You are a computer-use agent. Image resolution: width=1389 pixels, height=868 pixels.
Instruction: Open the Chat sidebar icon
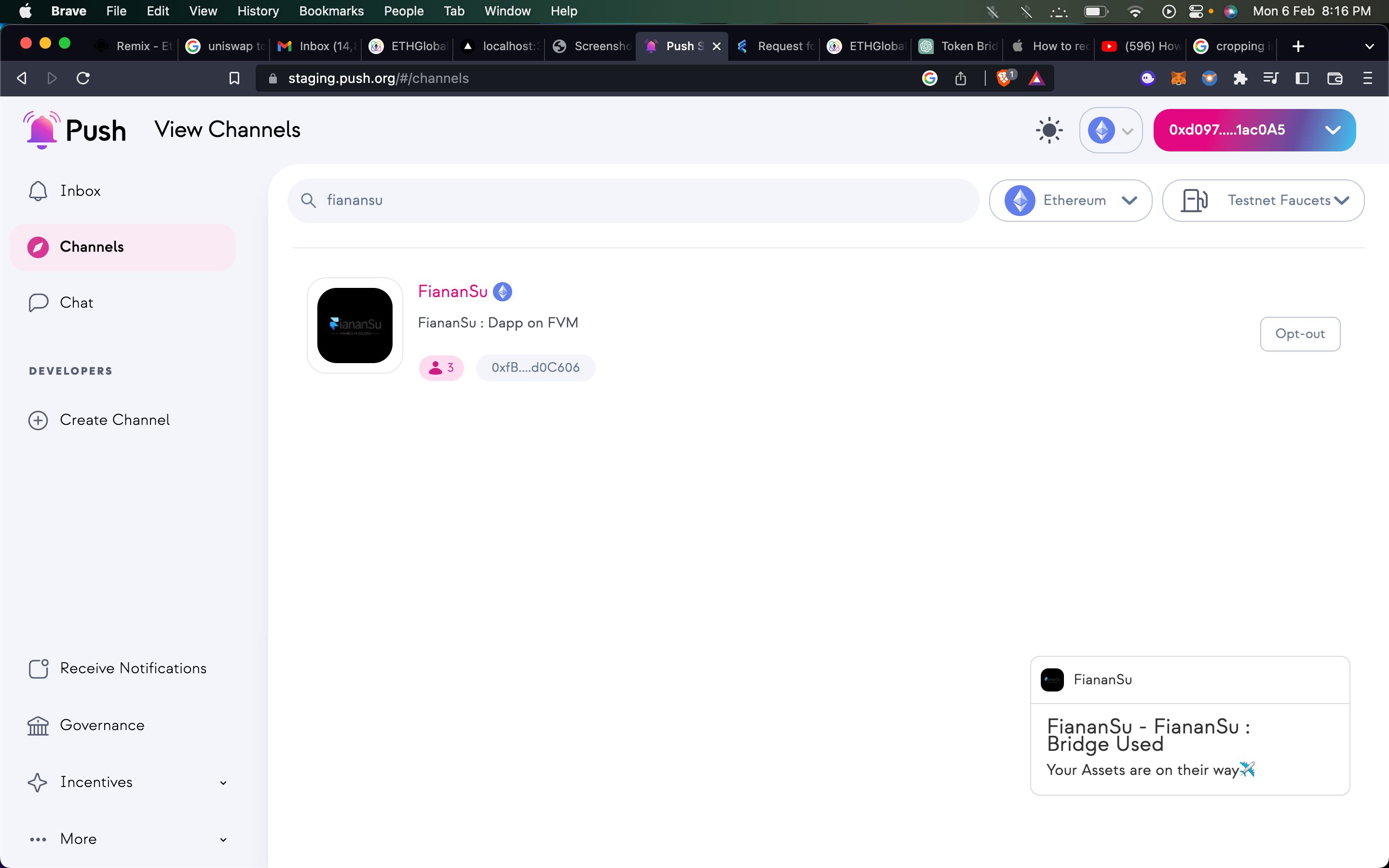click(37, 303)
